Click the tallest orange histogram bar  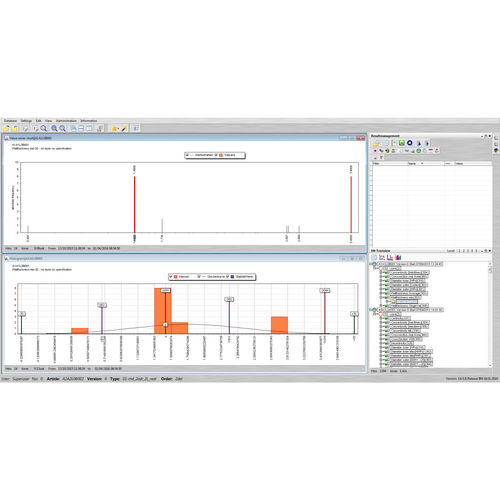(163, 310)
